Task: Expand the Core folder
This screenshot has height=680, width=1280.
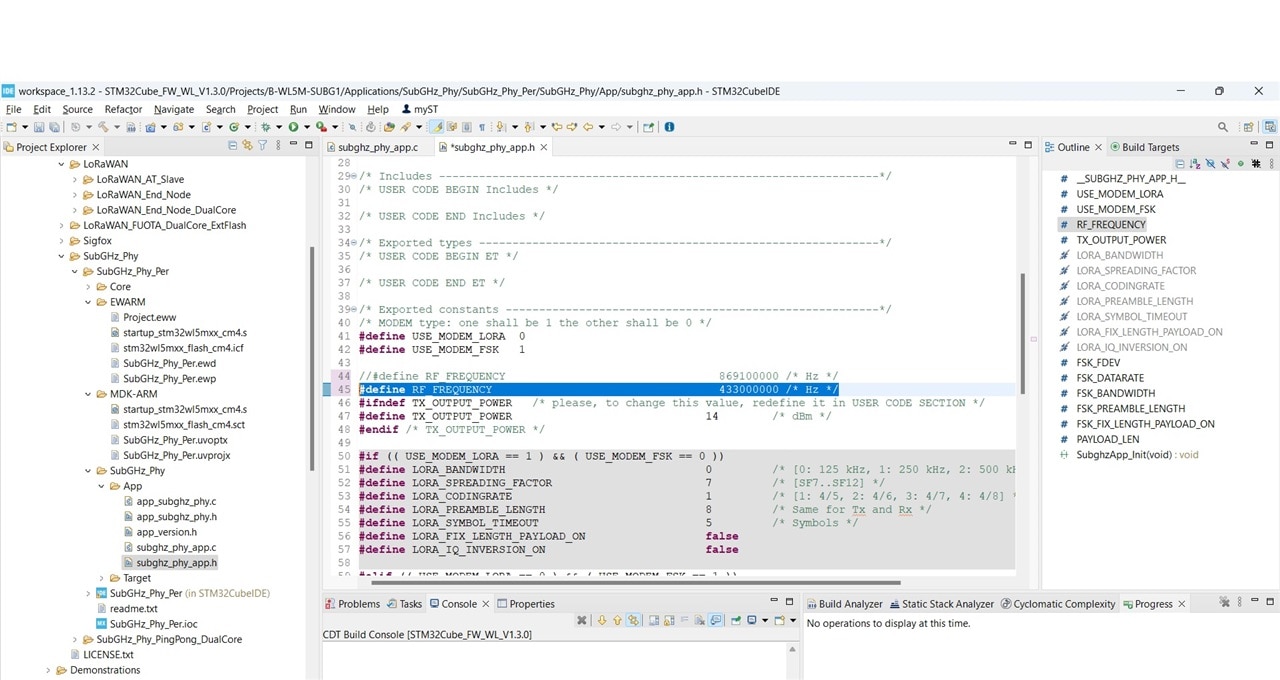Action: click(87, 287)
